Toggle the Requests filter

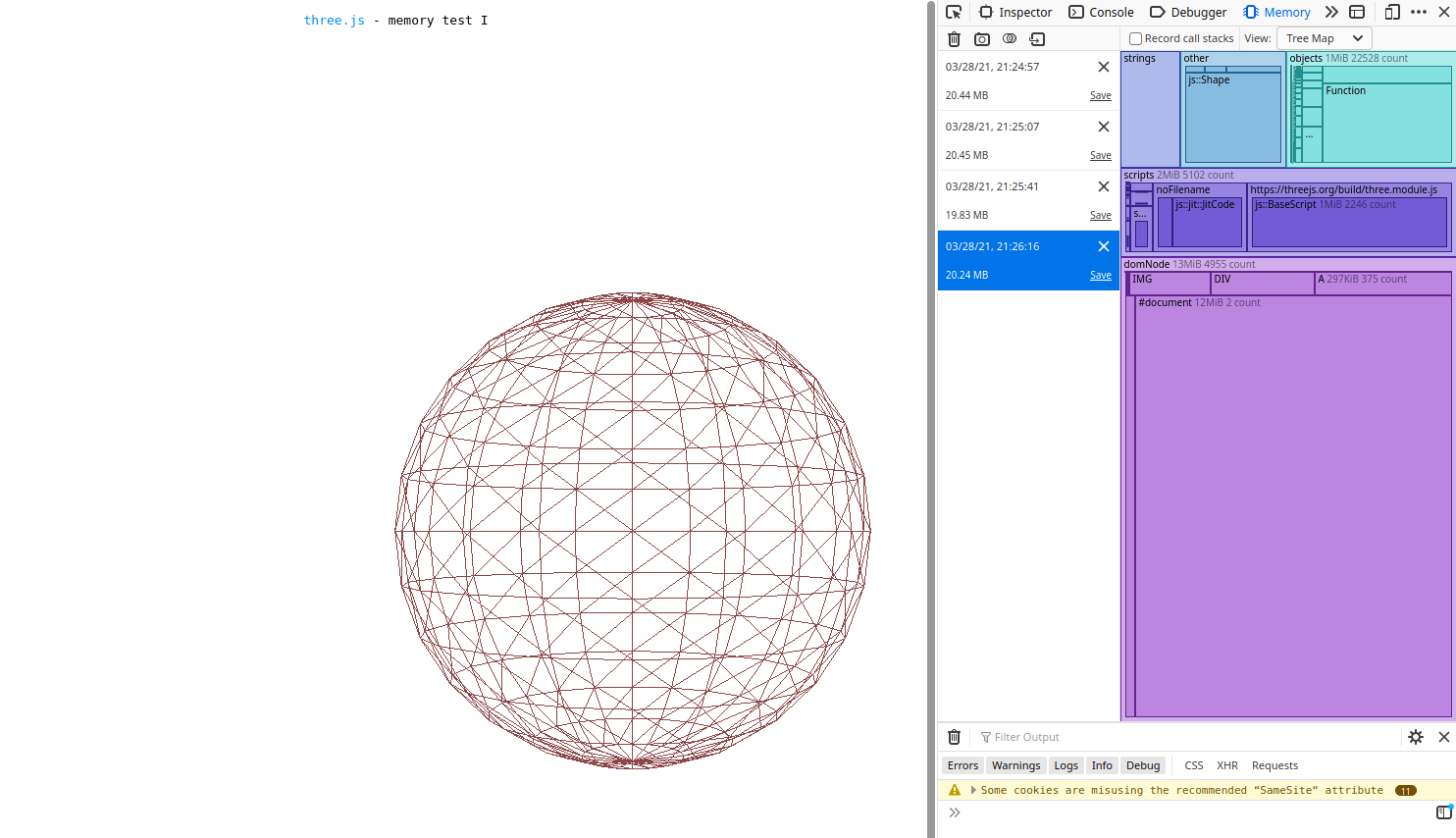pos(1274,765)
